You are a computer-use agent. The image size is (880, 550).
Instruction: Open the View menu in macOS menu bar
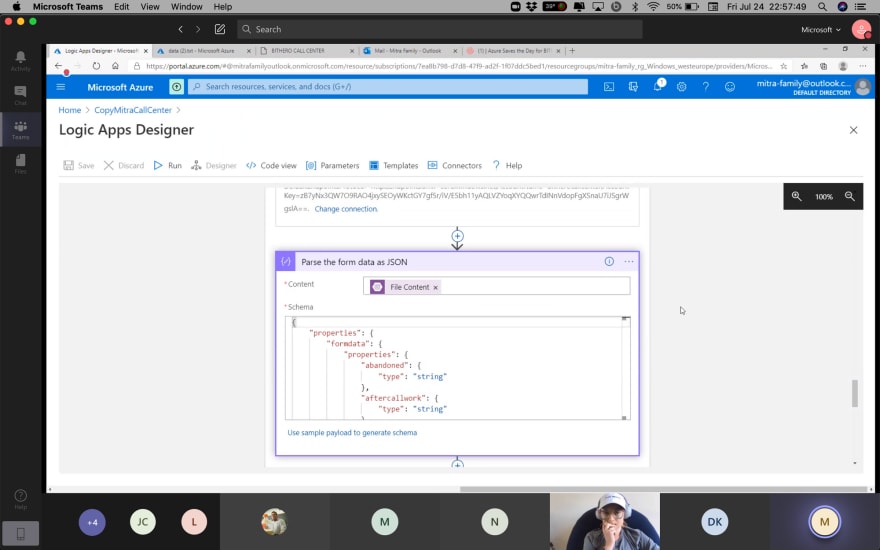pos(149,7)
